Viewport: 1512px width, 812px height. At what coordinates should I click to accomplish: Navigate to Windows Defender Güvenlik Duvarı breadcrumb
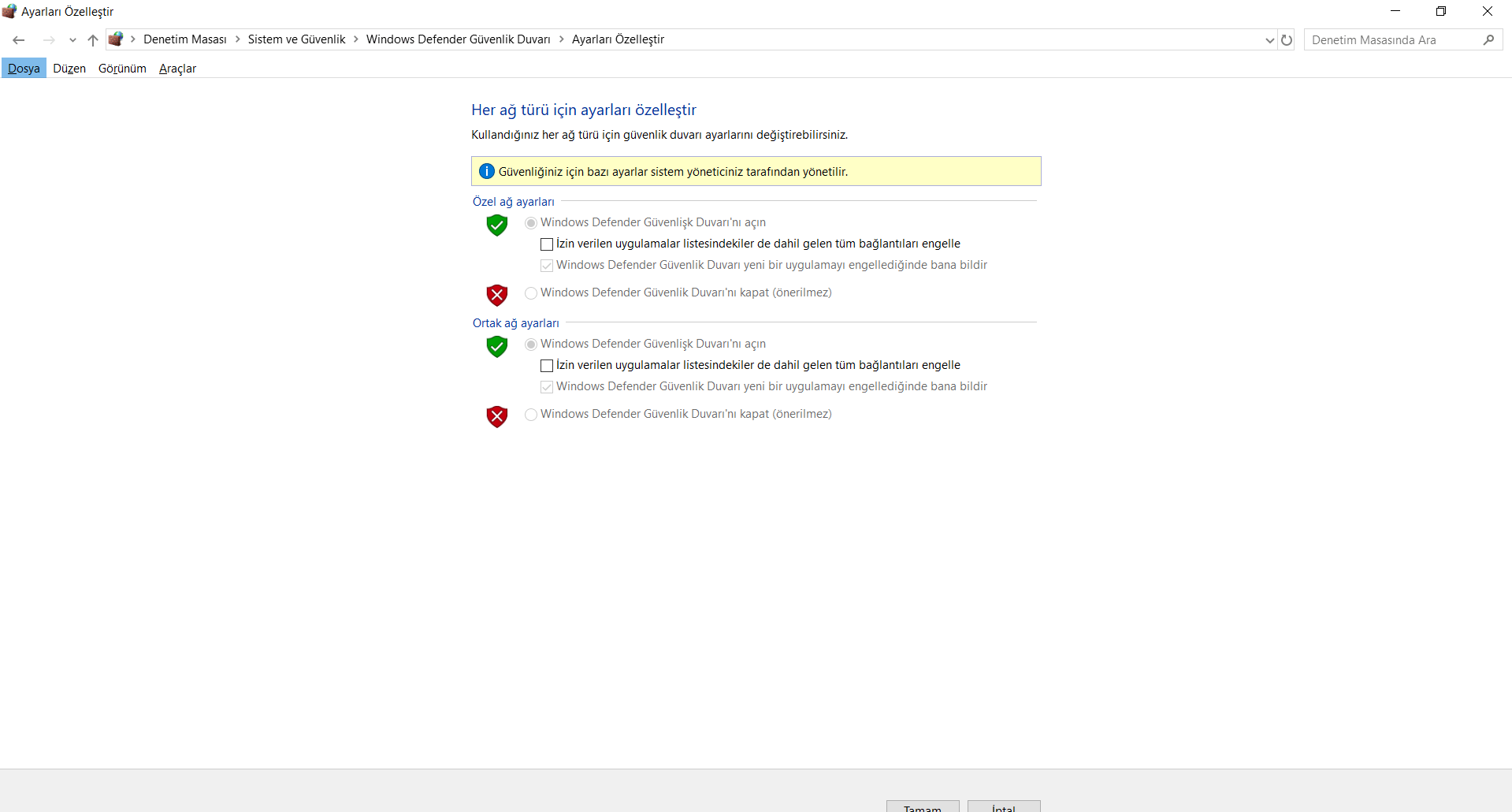pos(458,39)
